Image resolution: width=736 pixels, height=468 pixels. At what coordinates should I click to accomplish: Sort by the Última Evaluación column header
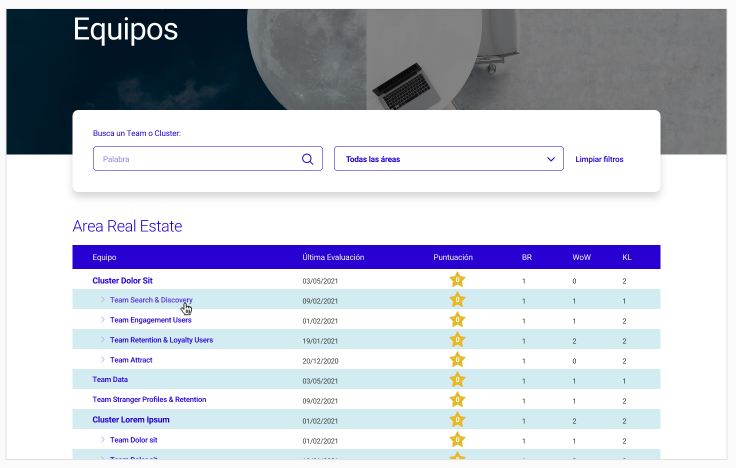(x=333, y=257)
